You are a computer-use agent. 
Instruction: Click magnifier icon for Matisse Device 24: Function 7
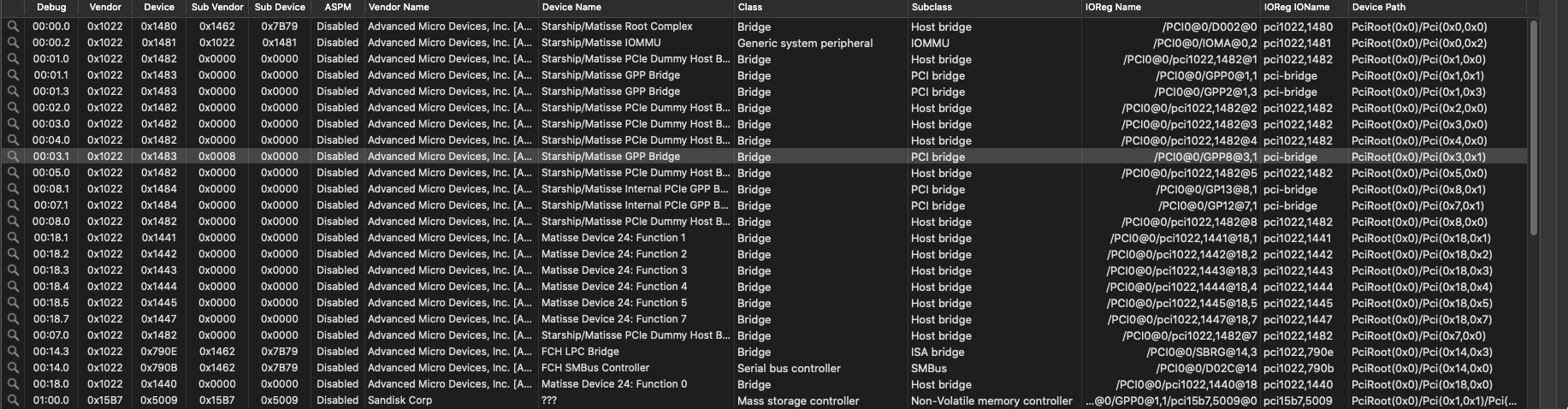tap(13, 319)
